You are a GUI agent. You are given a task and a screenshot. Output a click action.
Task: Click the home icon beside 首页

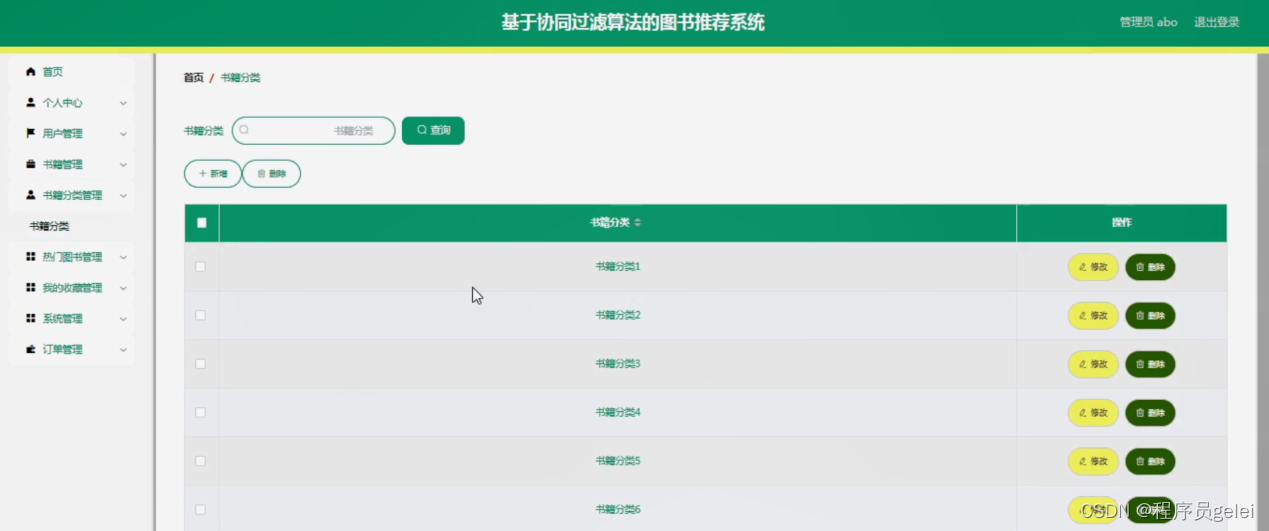coord(31,72)
